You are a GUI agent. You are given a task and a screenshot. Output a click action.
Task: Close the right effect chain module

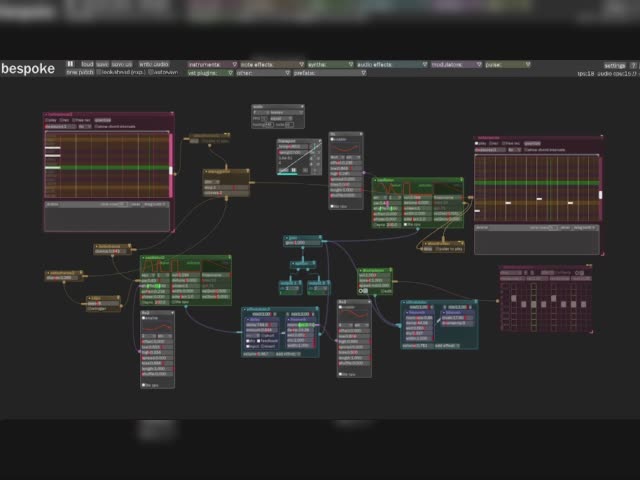475,302
